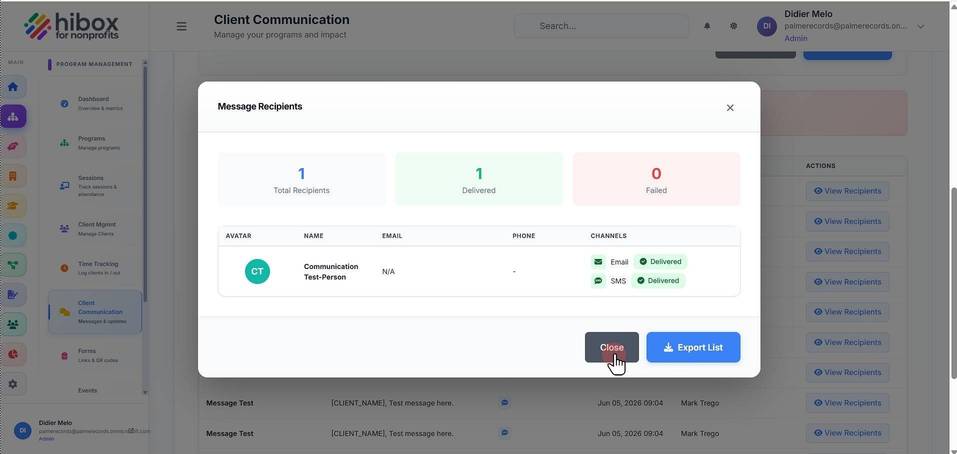
Task: View Recipients for Jun 05 Mark Trego last row
Action: click(x=847, y=433)
